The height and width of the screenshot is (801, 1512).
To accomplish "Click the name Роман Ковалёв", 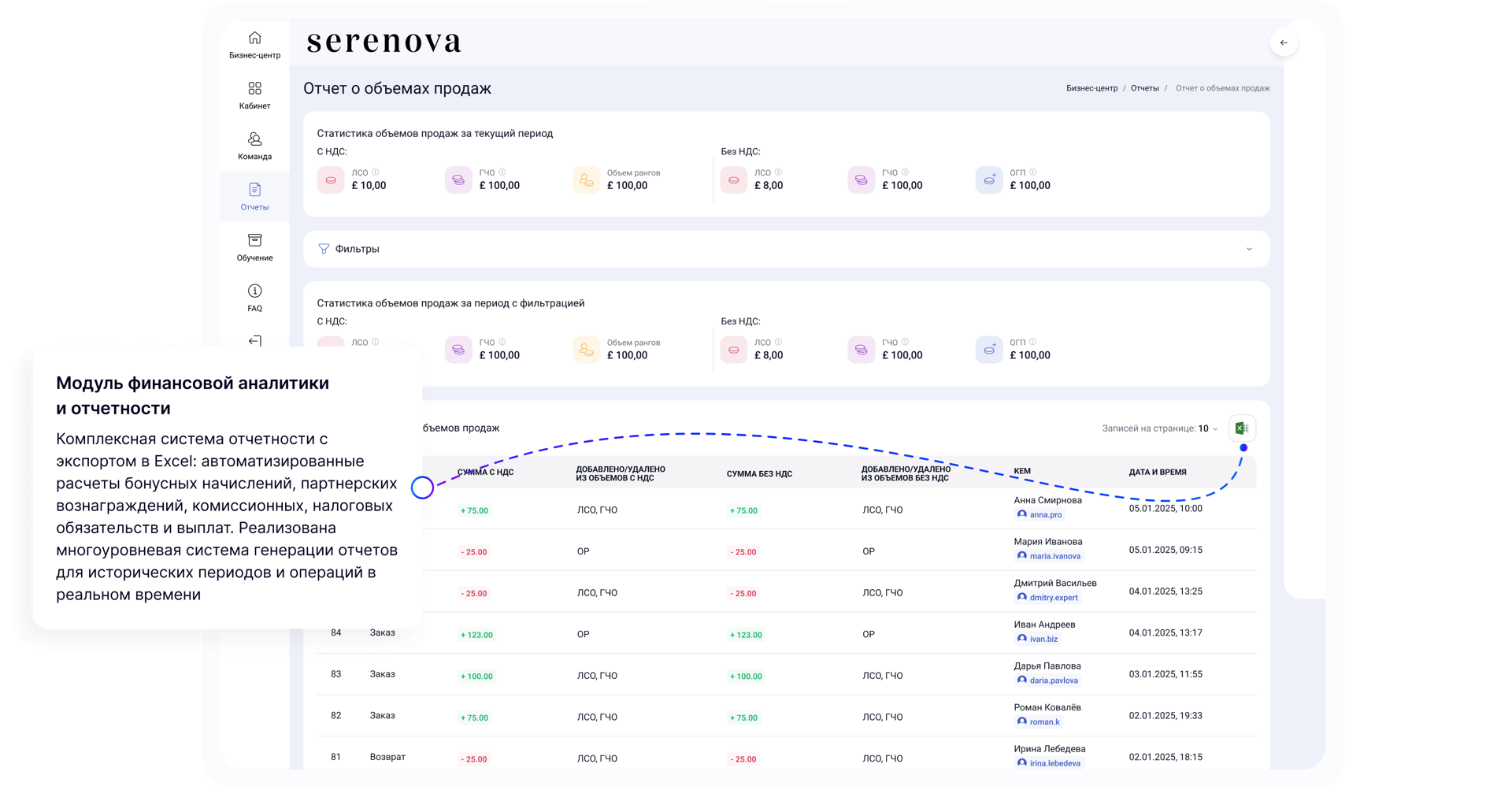I will 1047,707.
